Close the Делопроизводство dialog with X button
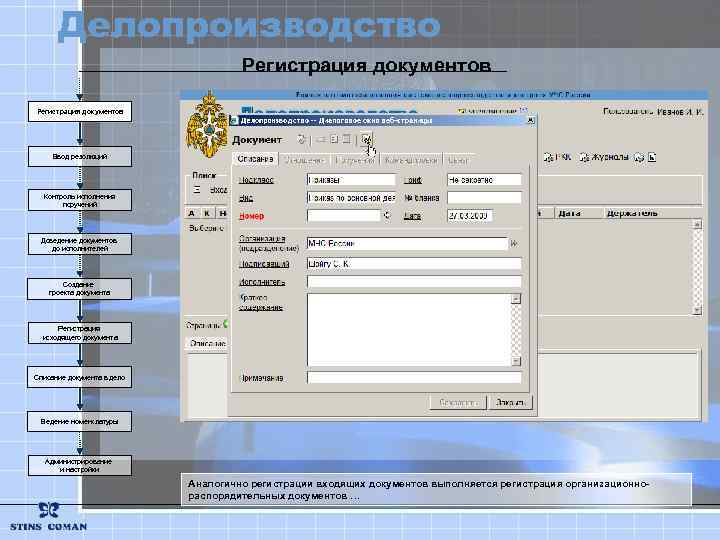The height and width of the screenshot is (540, 720). pyautogui.click(x=530, y=120)
